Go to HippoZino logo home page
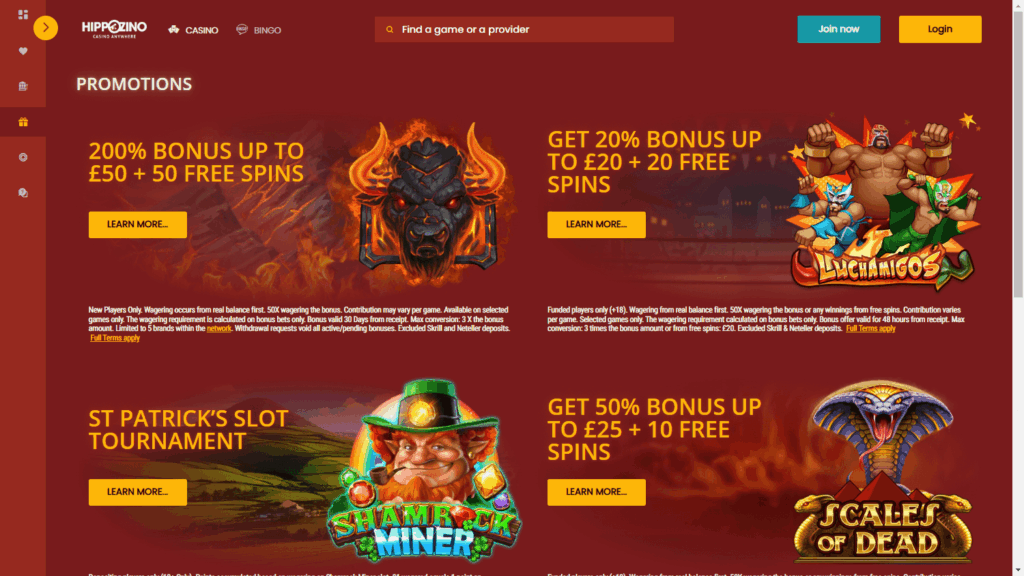Screen dimensions: 1024x576 (x=114, y=29)
